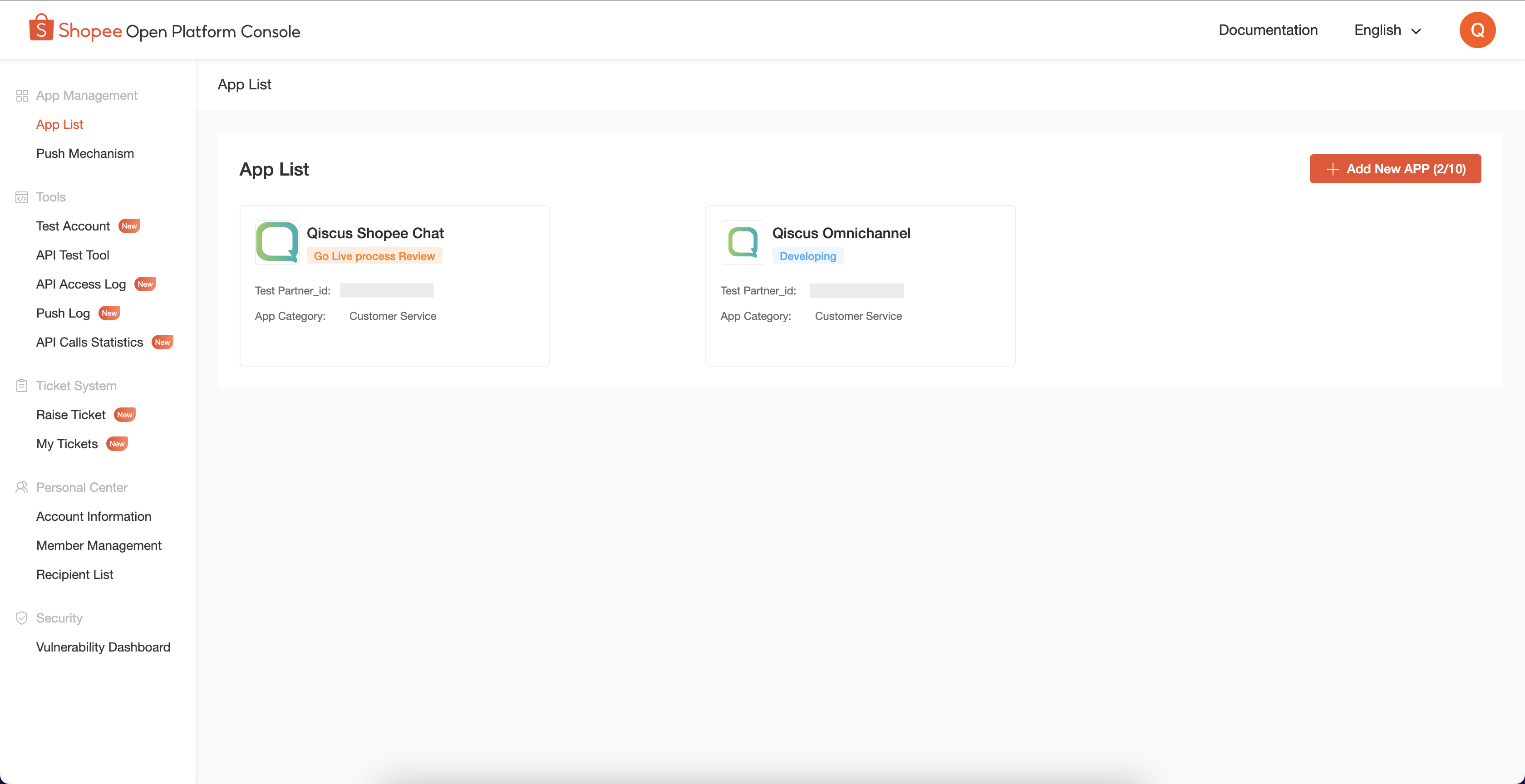1525x784 pixels.
Task: Open the Documentation link
Action: [1268, 30]
